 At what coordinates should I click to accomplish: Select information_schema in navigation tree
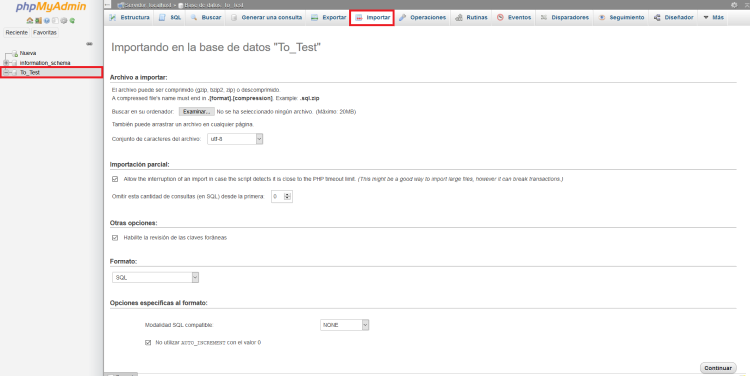45,63
